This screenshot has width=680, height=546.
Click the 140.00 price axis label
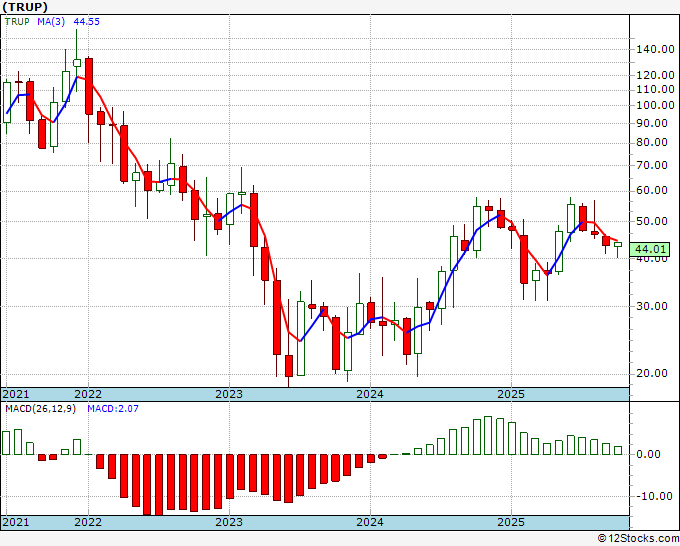click(x=655, y=49)
